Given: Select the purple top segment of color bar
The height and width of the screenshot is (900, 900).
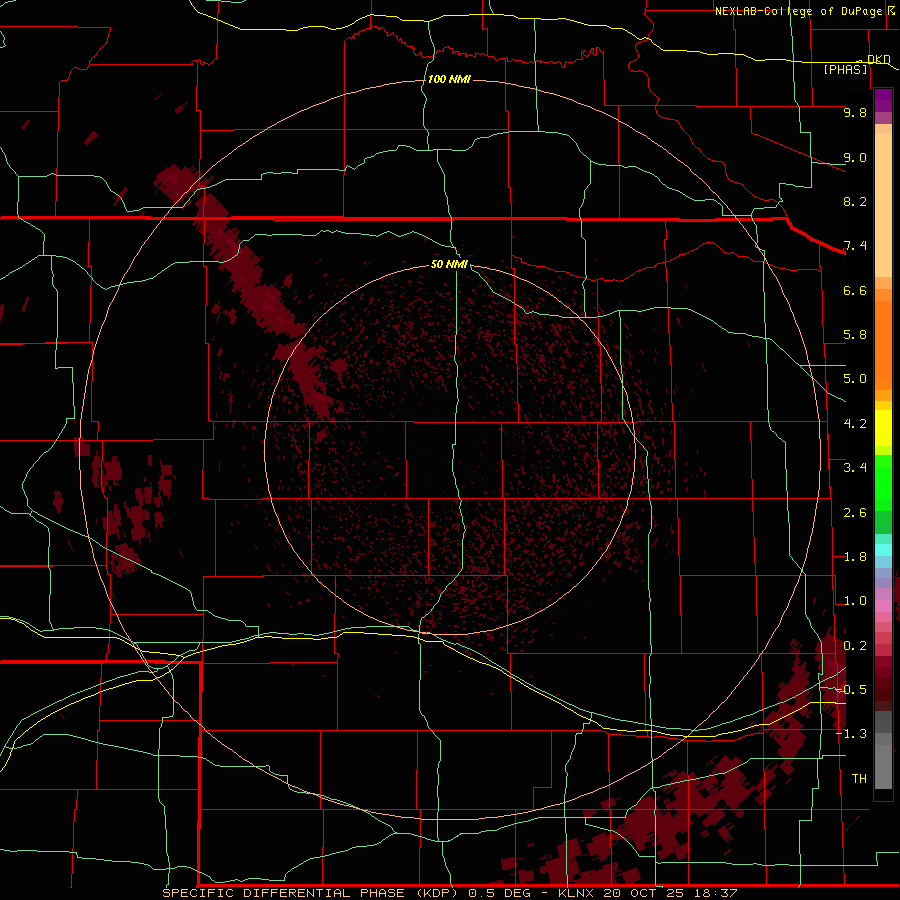Looking at the screenshot, I should pyautogui.click(x=883, y=100).
